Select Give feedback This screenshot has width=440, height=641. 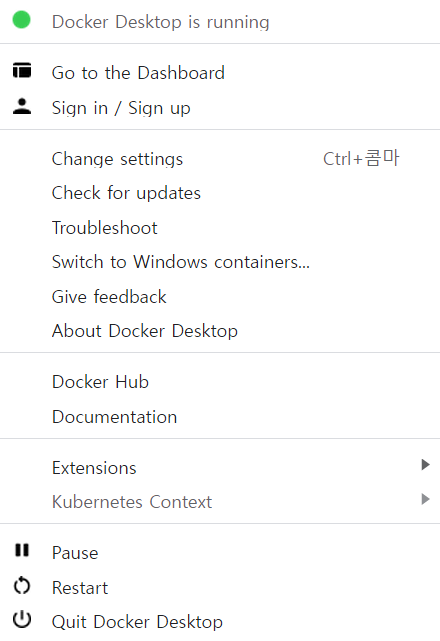click(x=220, y=297)
